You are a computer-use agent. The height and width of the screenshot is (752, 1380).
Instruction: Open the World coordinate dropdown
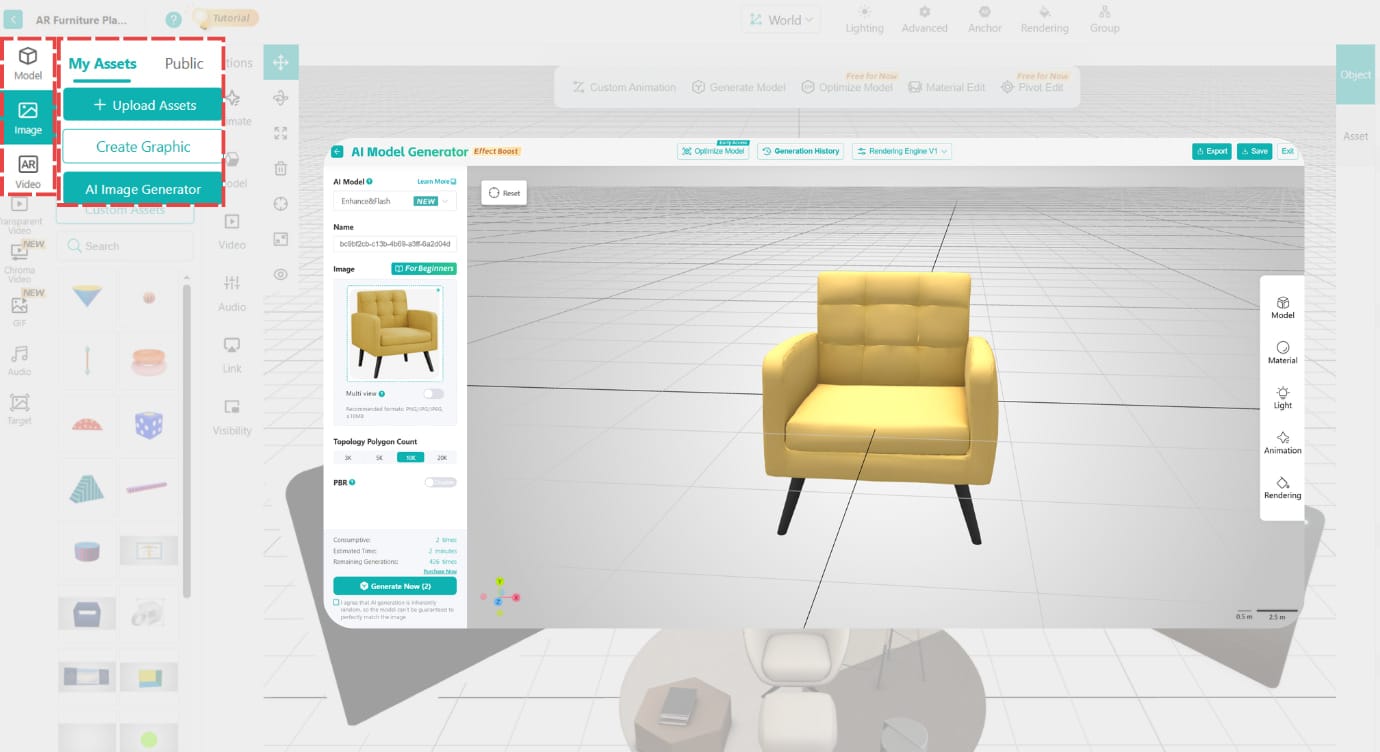point(779,19)
